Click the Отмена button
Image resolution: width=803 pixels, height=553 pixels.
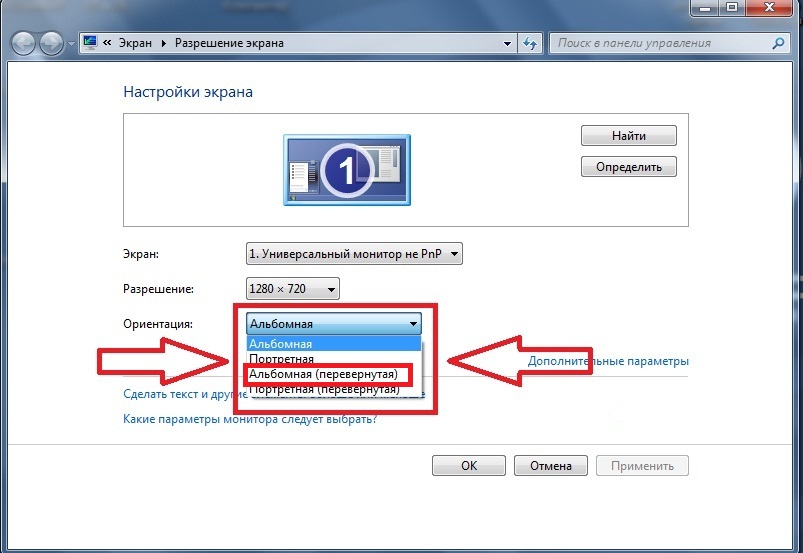(550, 466)
